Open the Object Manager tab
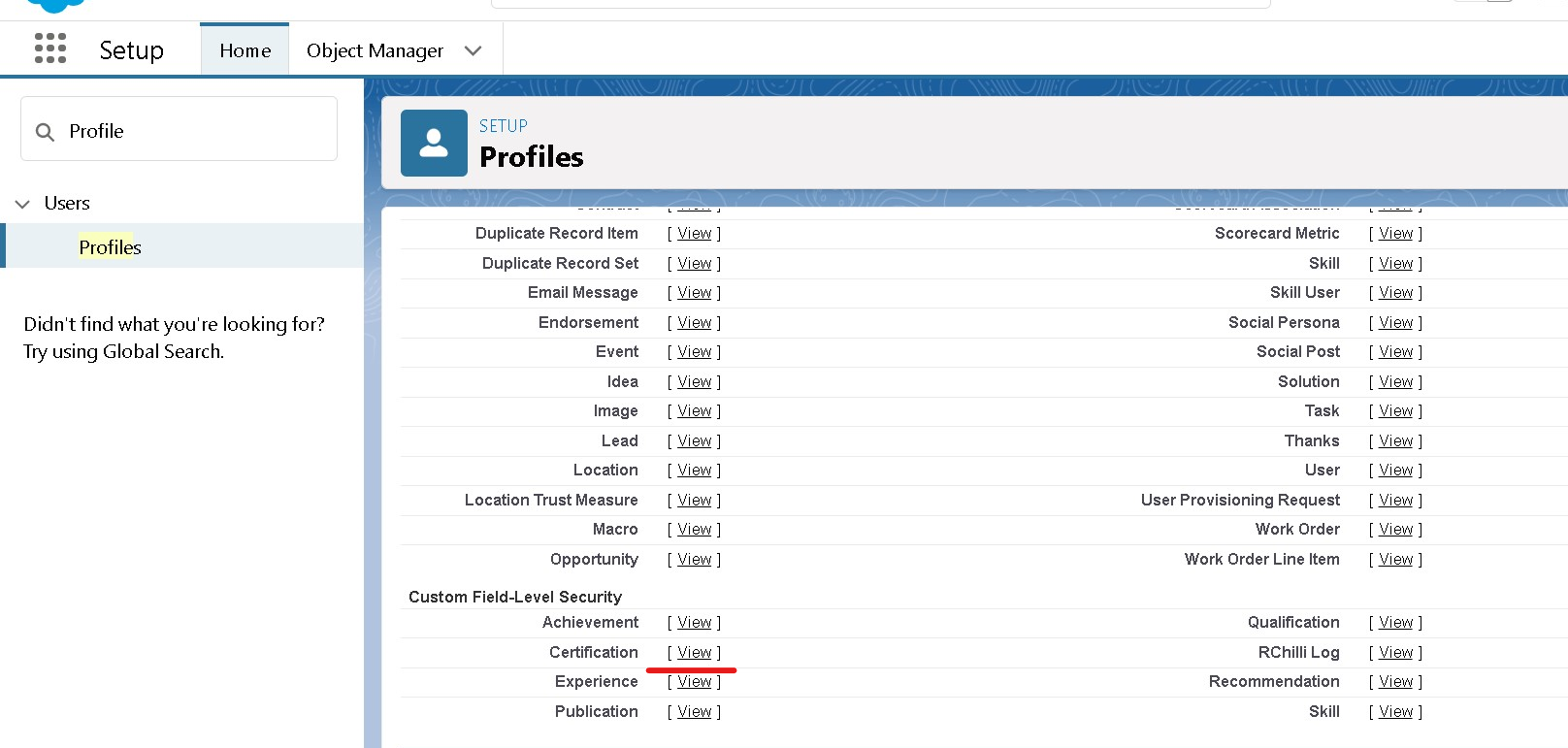1568x748 pixels. coord(375,50)
